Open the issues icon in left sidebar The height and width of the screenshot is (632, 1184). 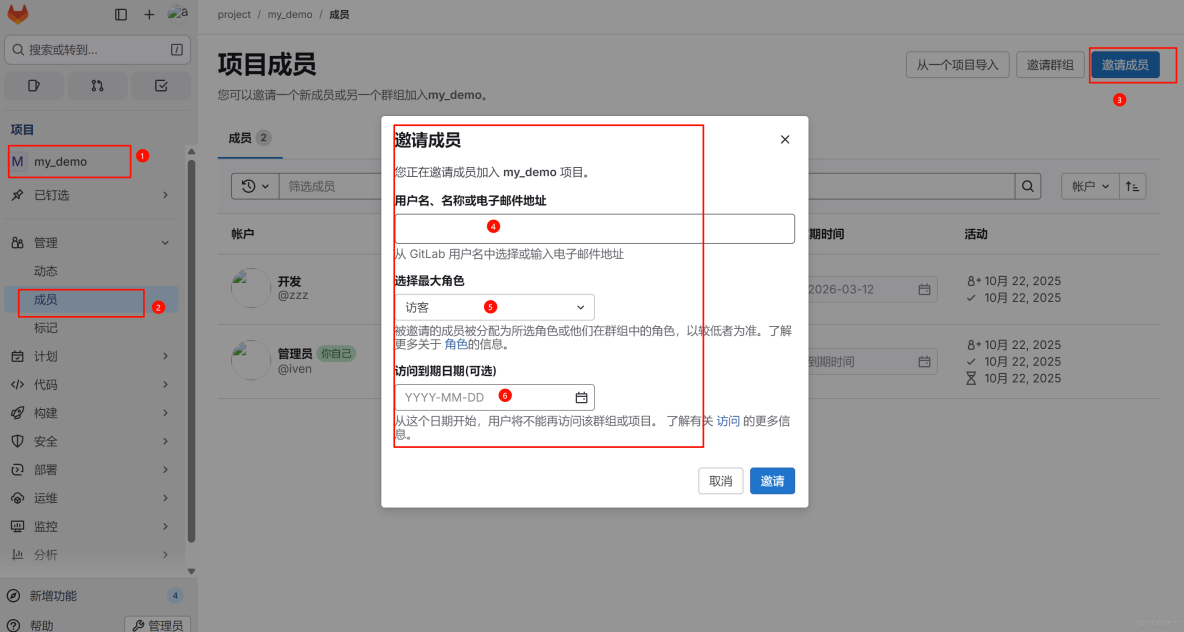coord(33,85)
